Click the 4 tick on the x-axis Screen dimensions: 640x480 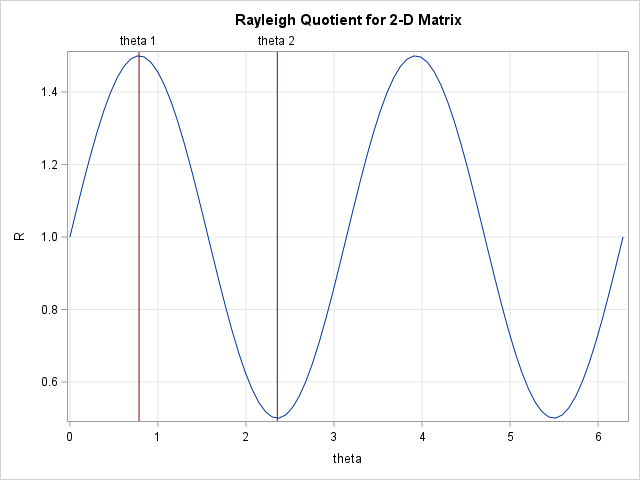pos(422,436)
